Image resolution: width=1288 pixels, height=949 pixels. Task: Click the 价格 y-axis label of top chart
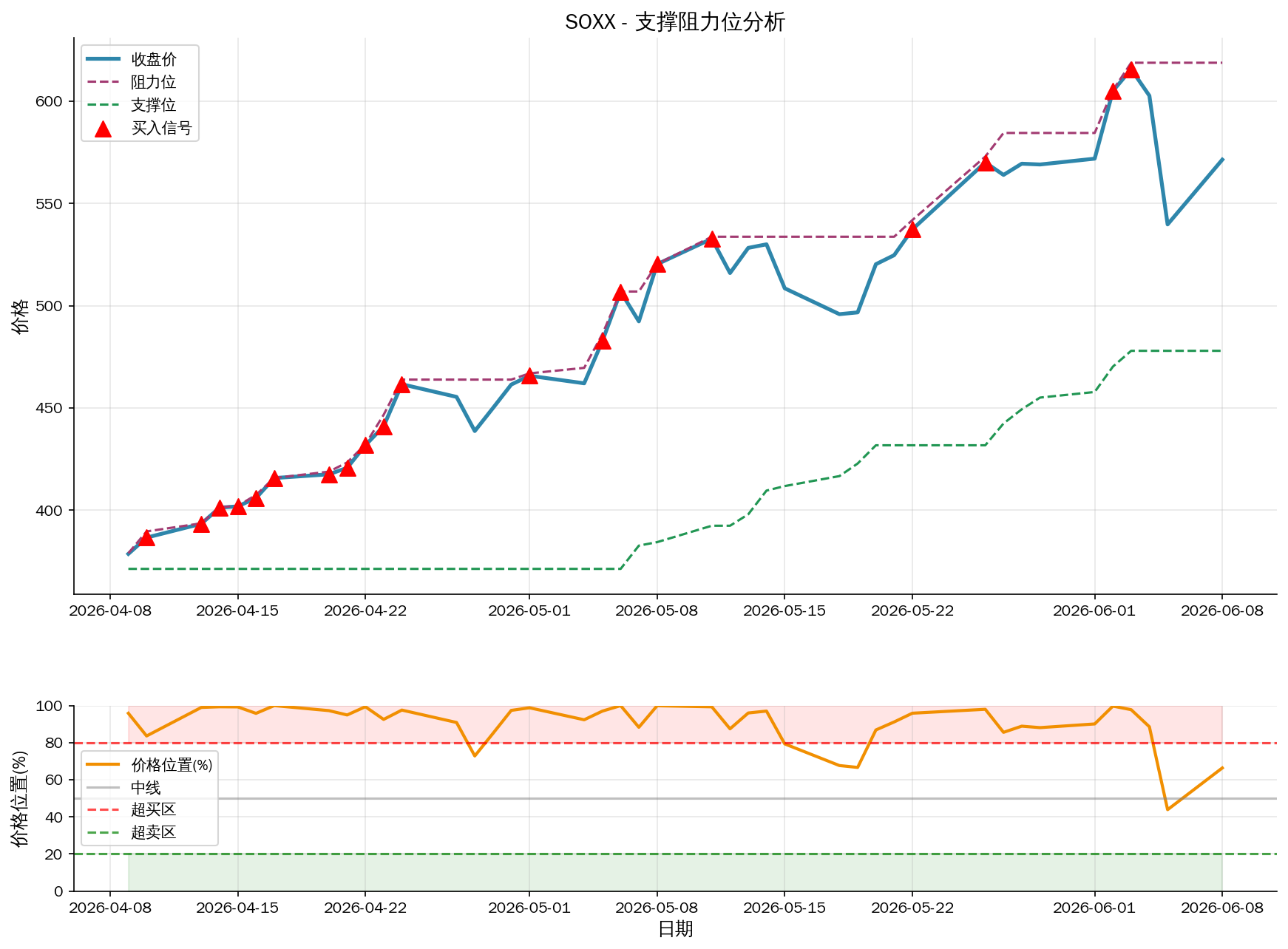(x=21, y=316)
